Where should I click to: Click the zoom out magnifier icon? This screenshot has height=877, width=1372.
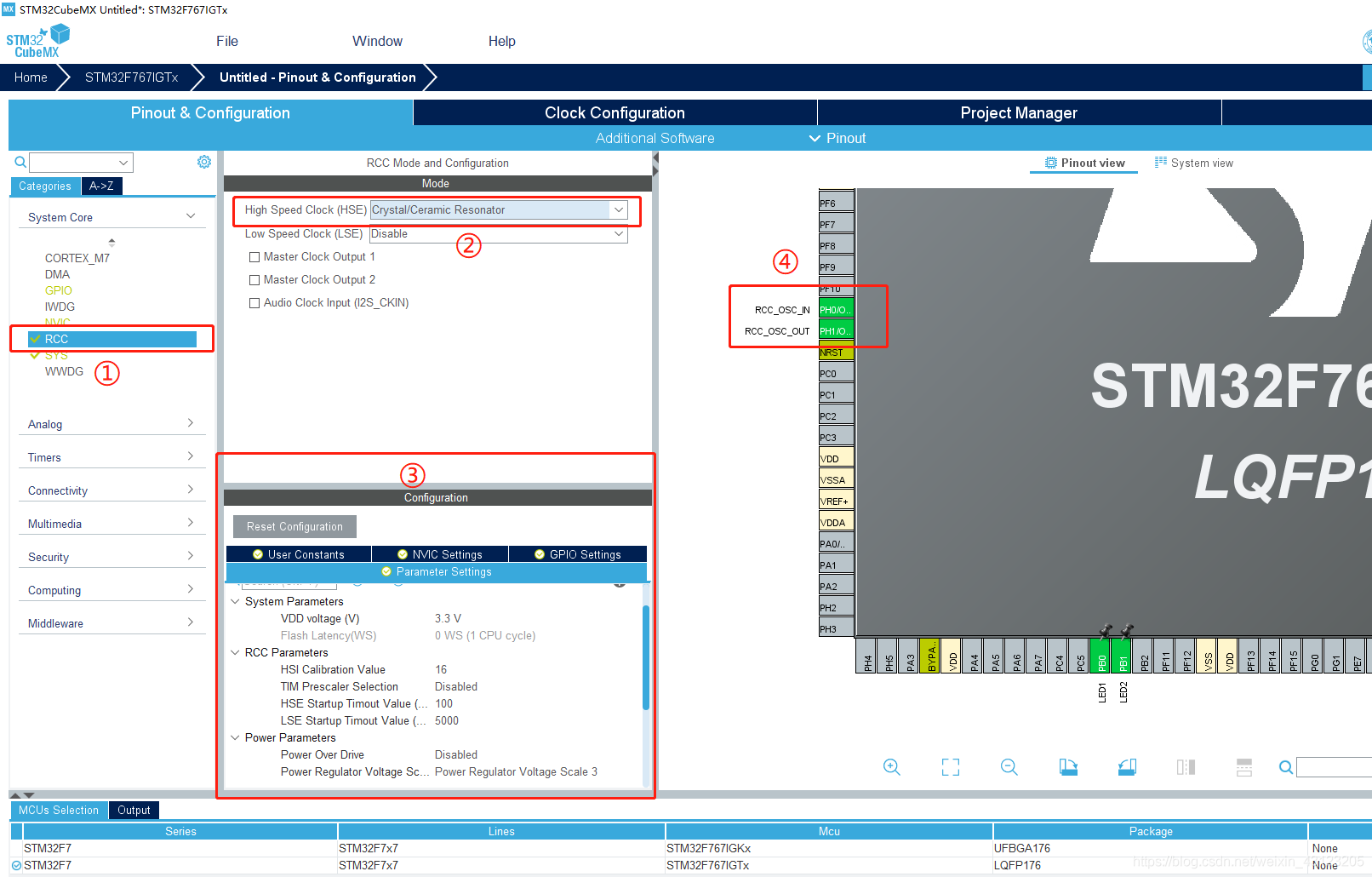tap(1009, 767)
